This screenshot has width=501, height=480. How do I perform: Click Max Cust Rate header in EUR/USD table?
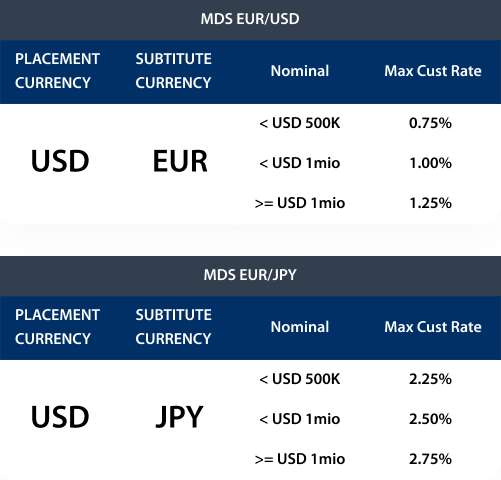coord(433,71)
